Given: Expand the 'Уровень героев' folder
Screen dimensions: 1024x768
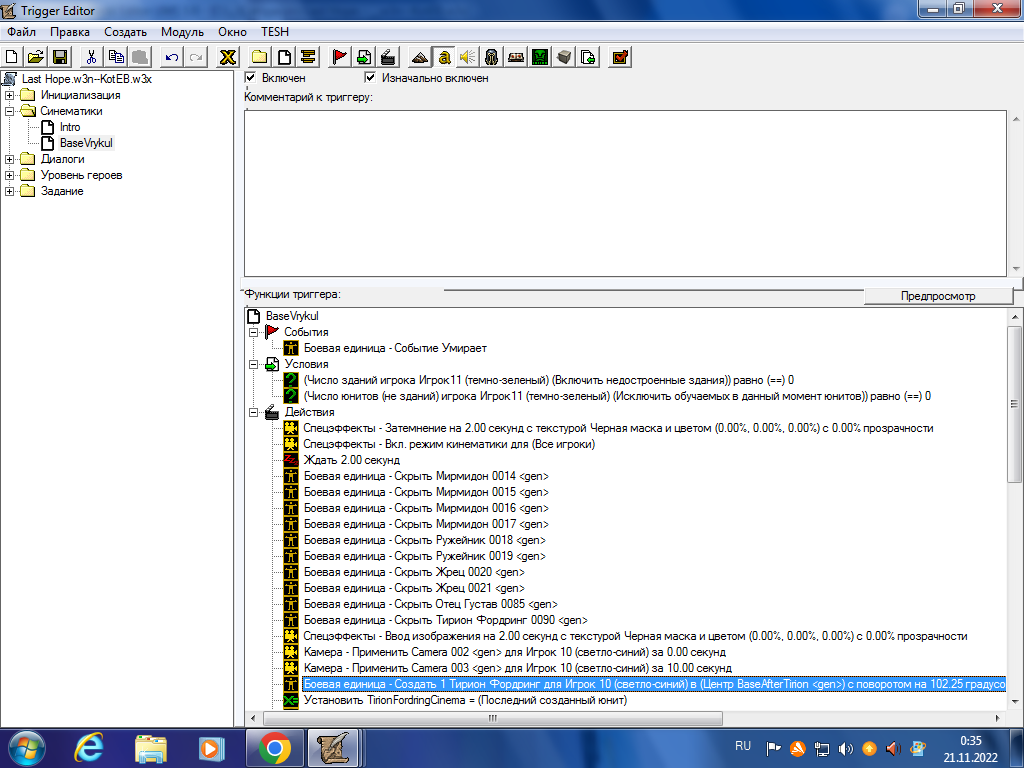Looking at the screenshot, I should (x=9, y=175).
